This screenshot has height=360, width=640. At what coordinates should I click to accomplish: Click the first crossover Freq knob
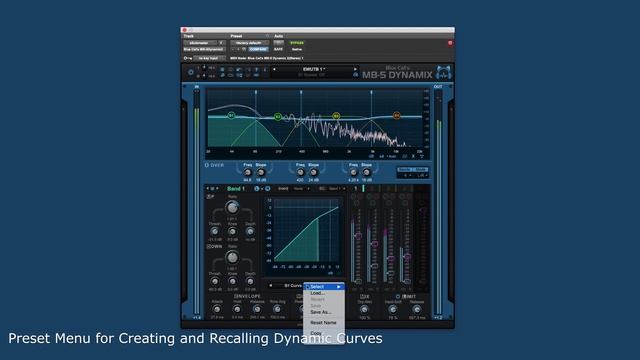click(x=247, y=172)
